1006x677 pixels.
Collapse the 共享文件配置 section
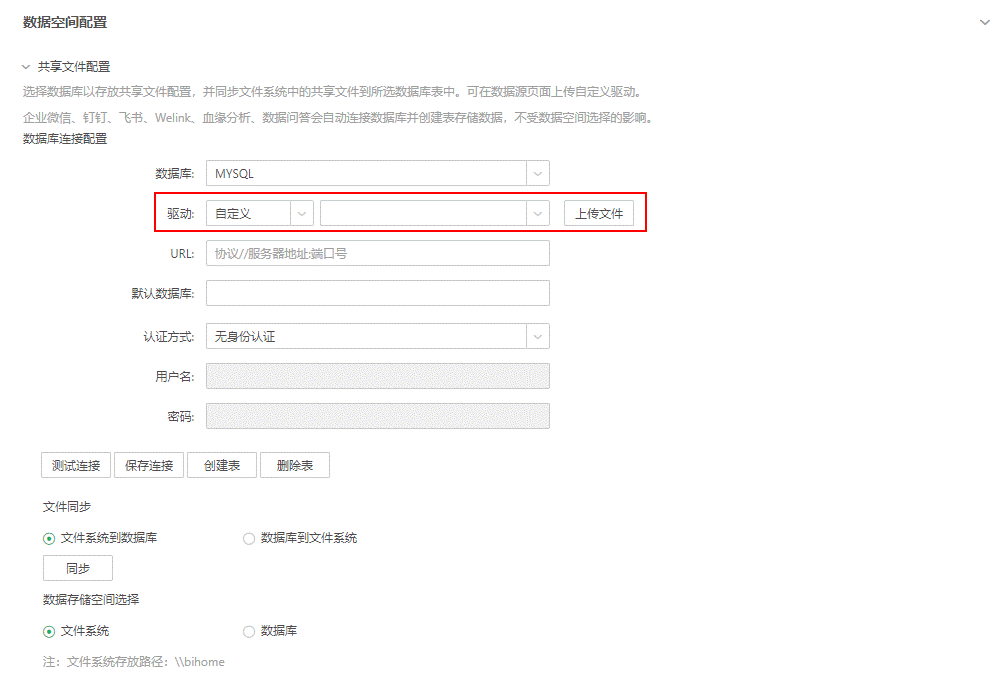pos(25,66)
